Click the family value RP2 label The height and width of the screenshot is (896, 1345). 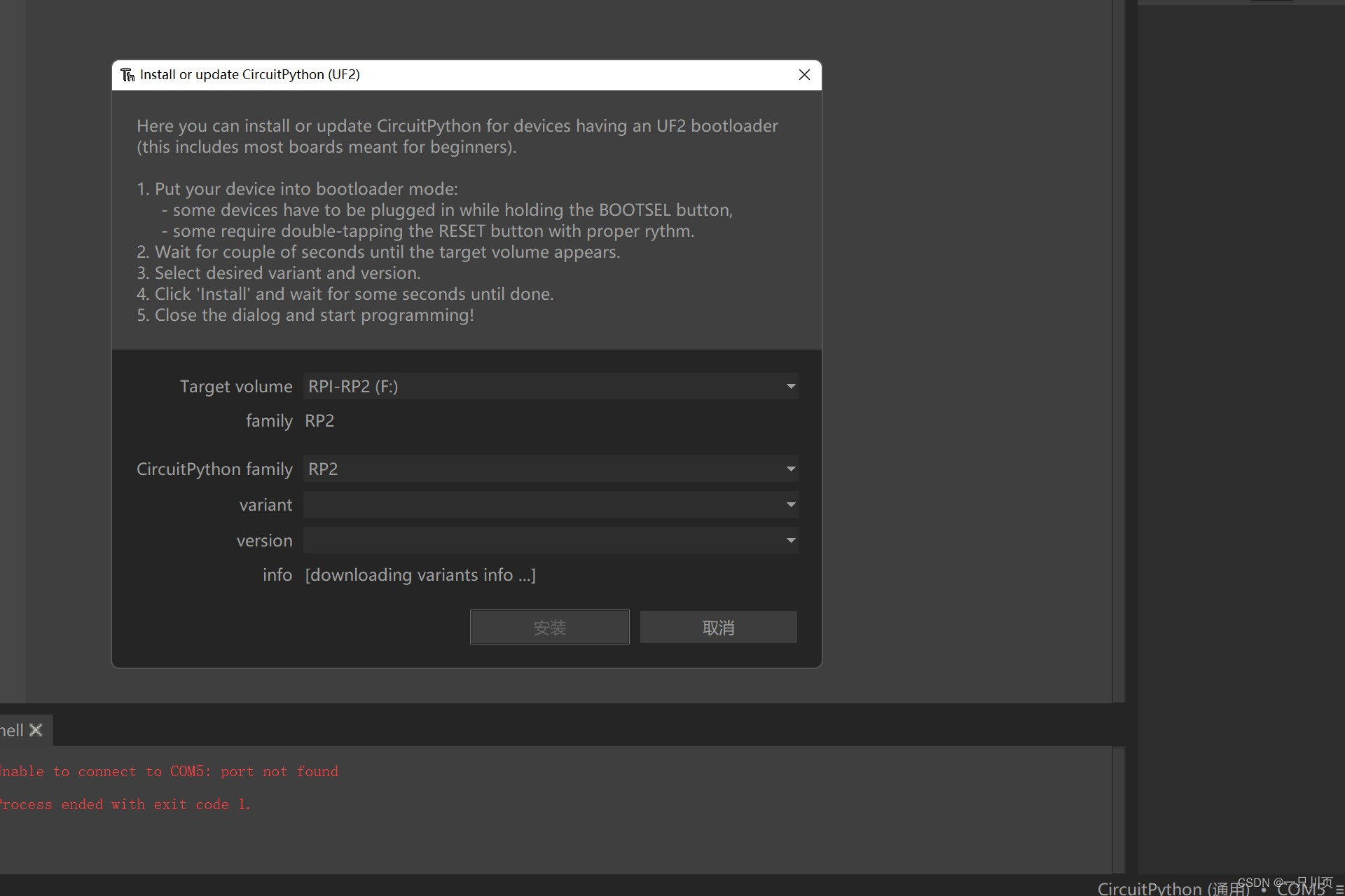(319, 420)
